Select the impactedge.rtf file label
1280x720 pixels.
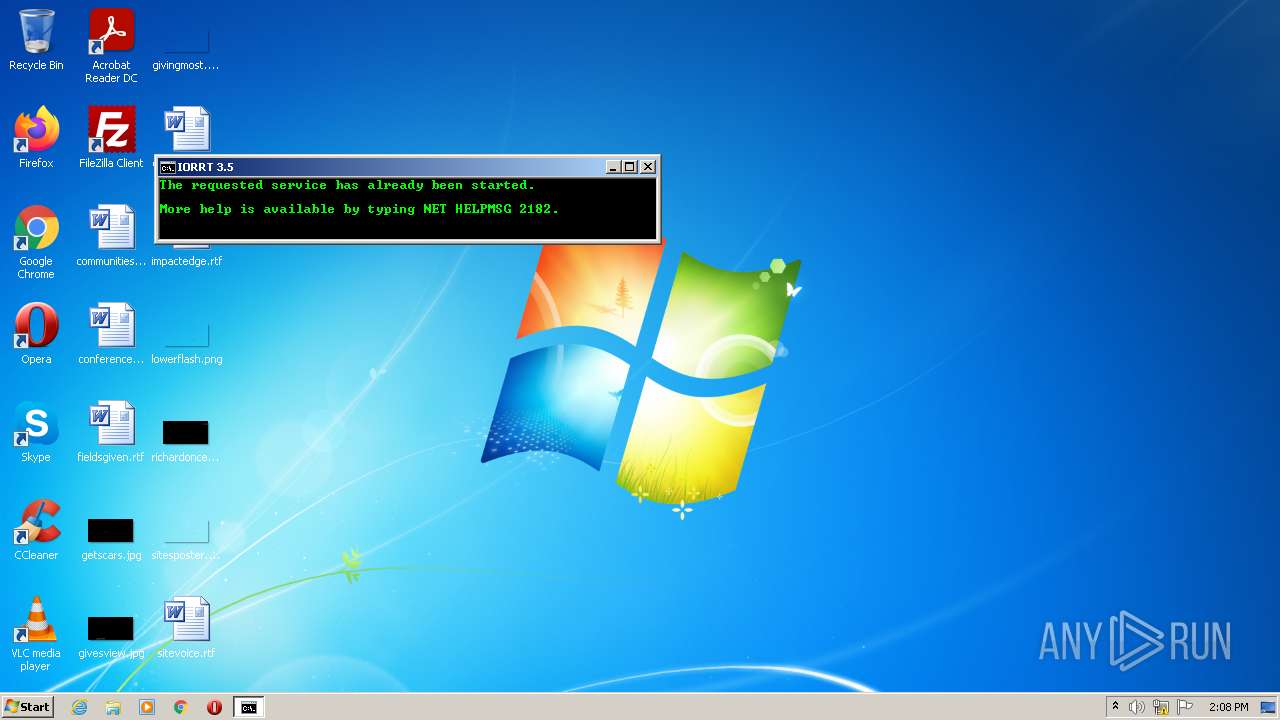[x=186, y=261]
